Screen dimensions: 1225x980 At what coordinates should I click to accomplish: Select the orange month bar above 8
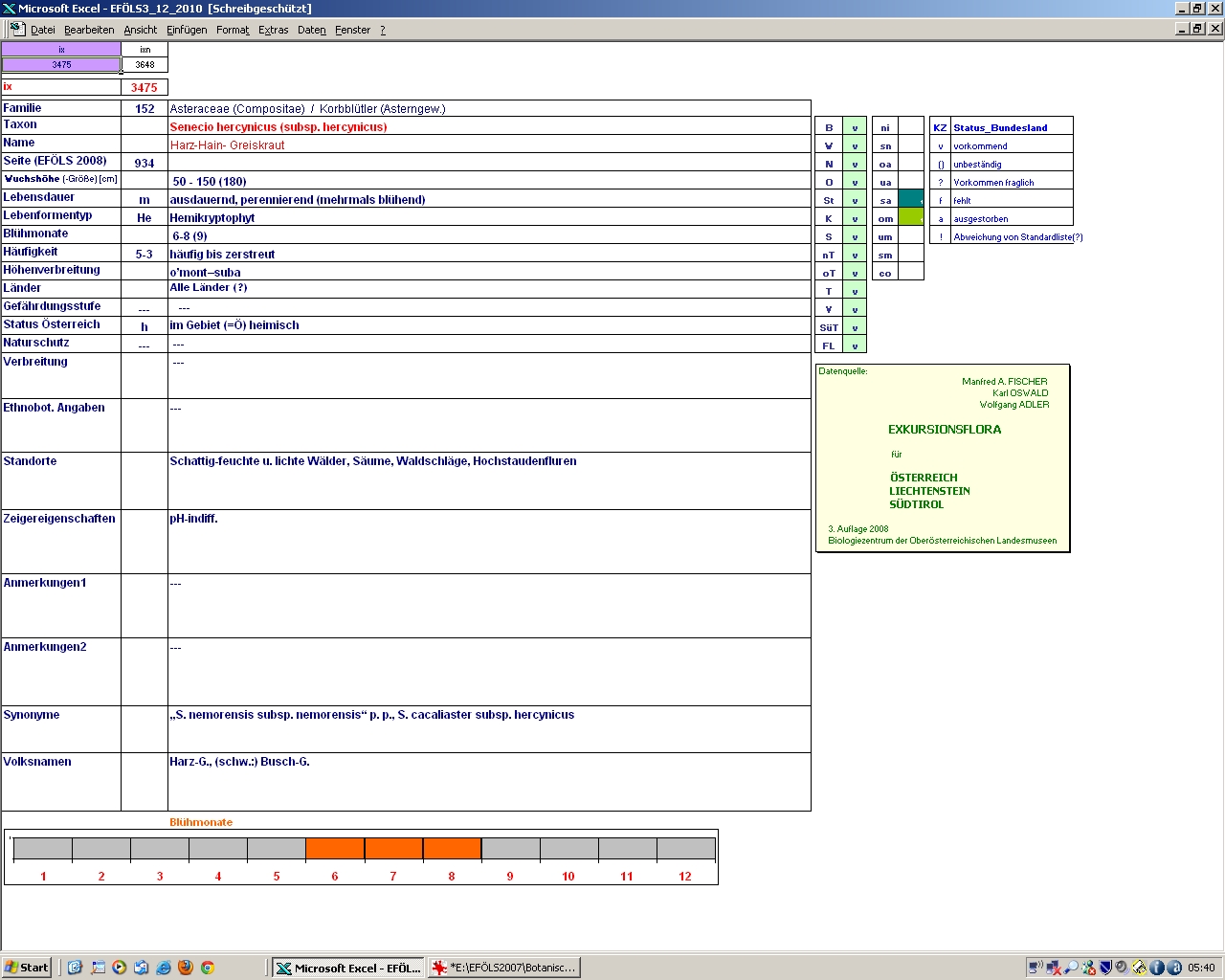click(452, 849)
